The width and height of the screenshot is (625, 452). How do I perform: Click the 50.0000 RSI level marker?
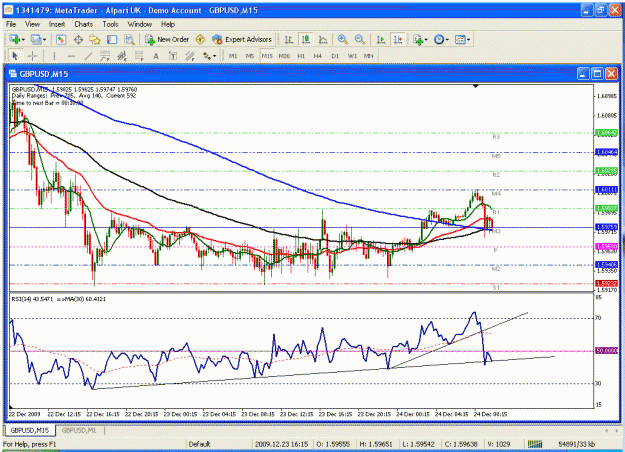pyautogui.click(x=606, y=350)
